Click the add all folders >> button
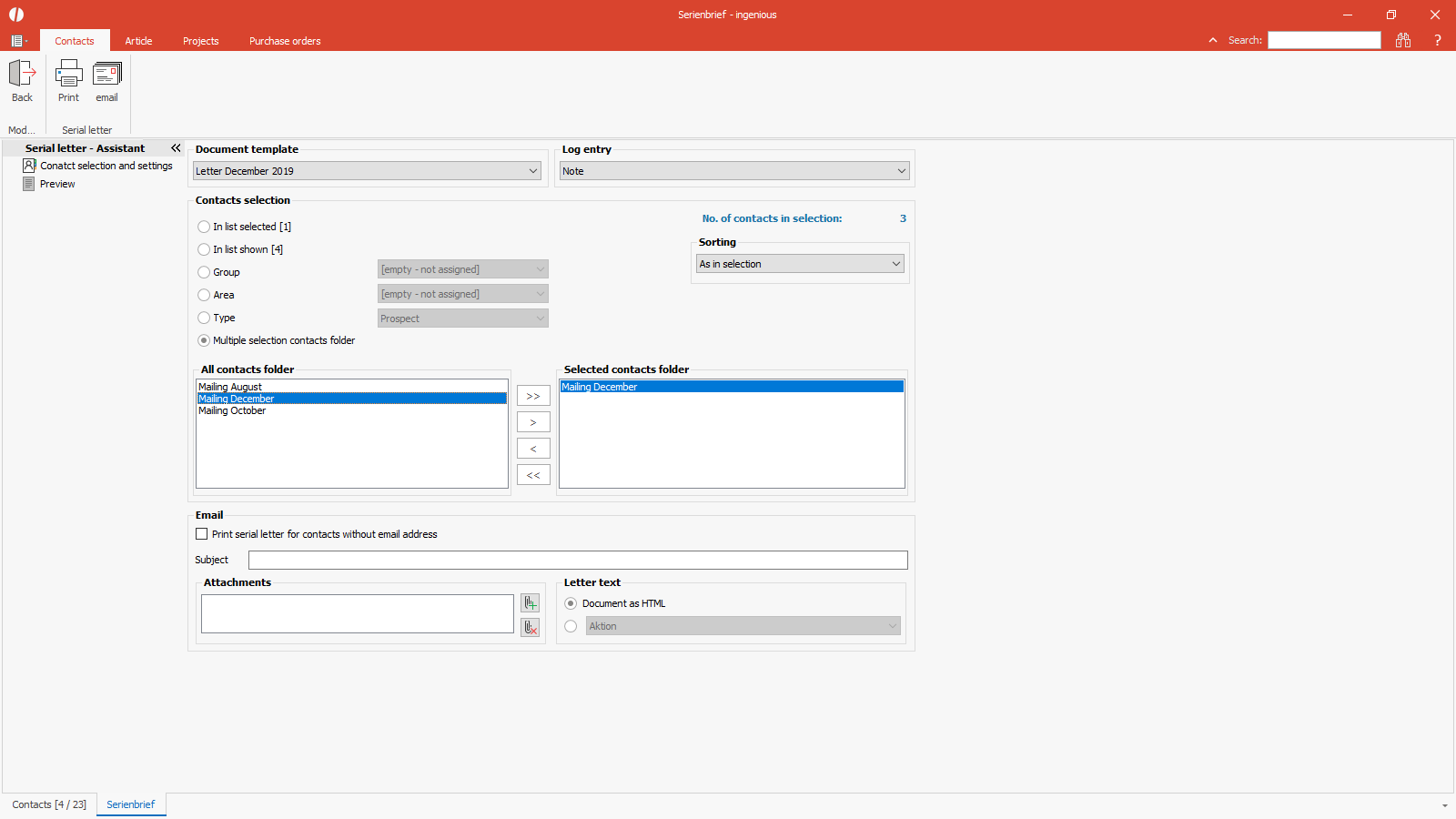Viewport: 1456px width, 819px height. pos(533,396)
